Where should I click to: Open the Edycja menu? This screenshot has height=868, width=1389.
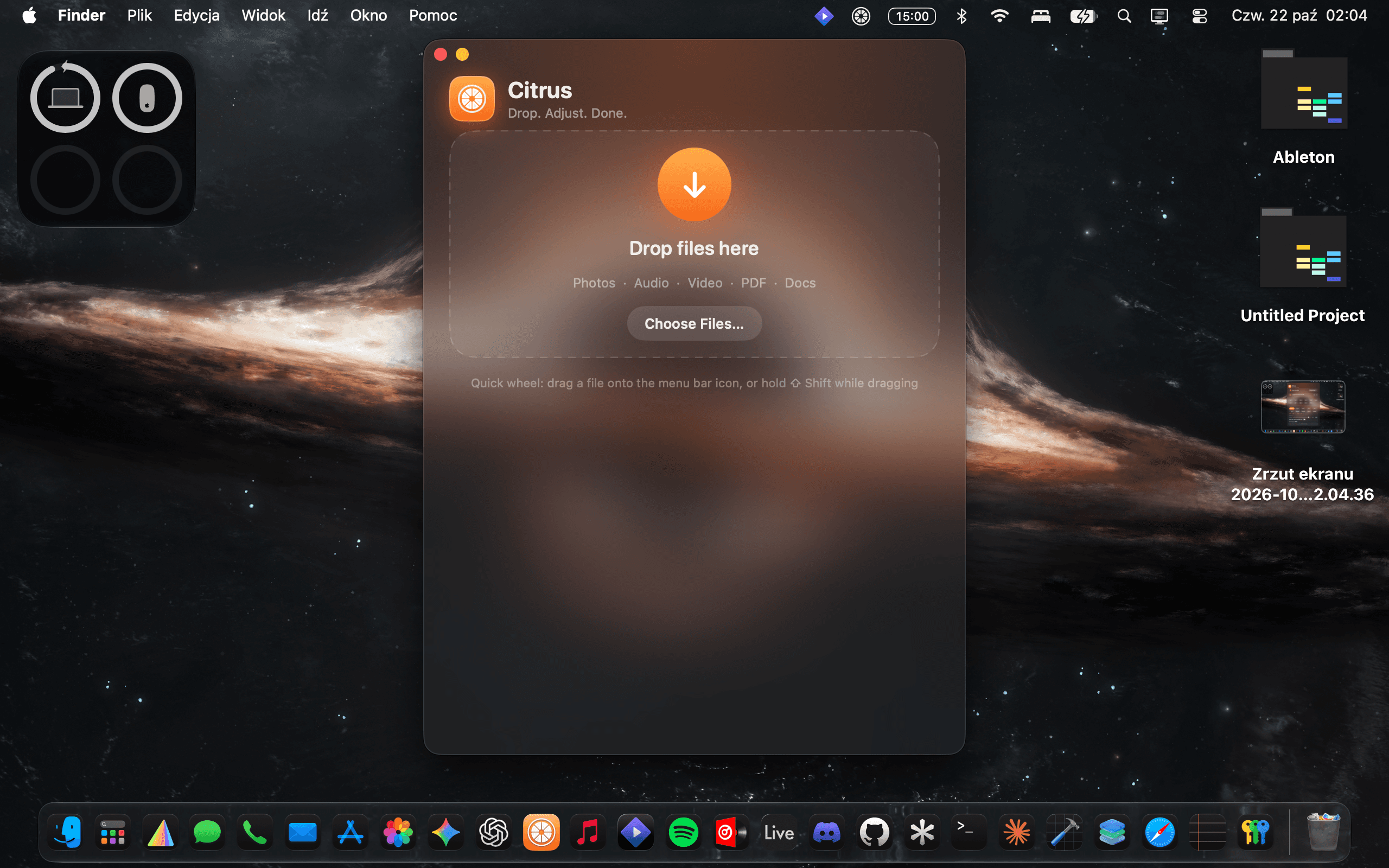point(196,16)
